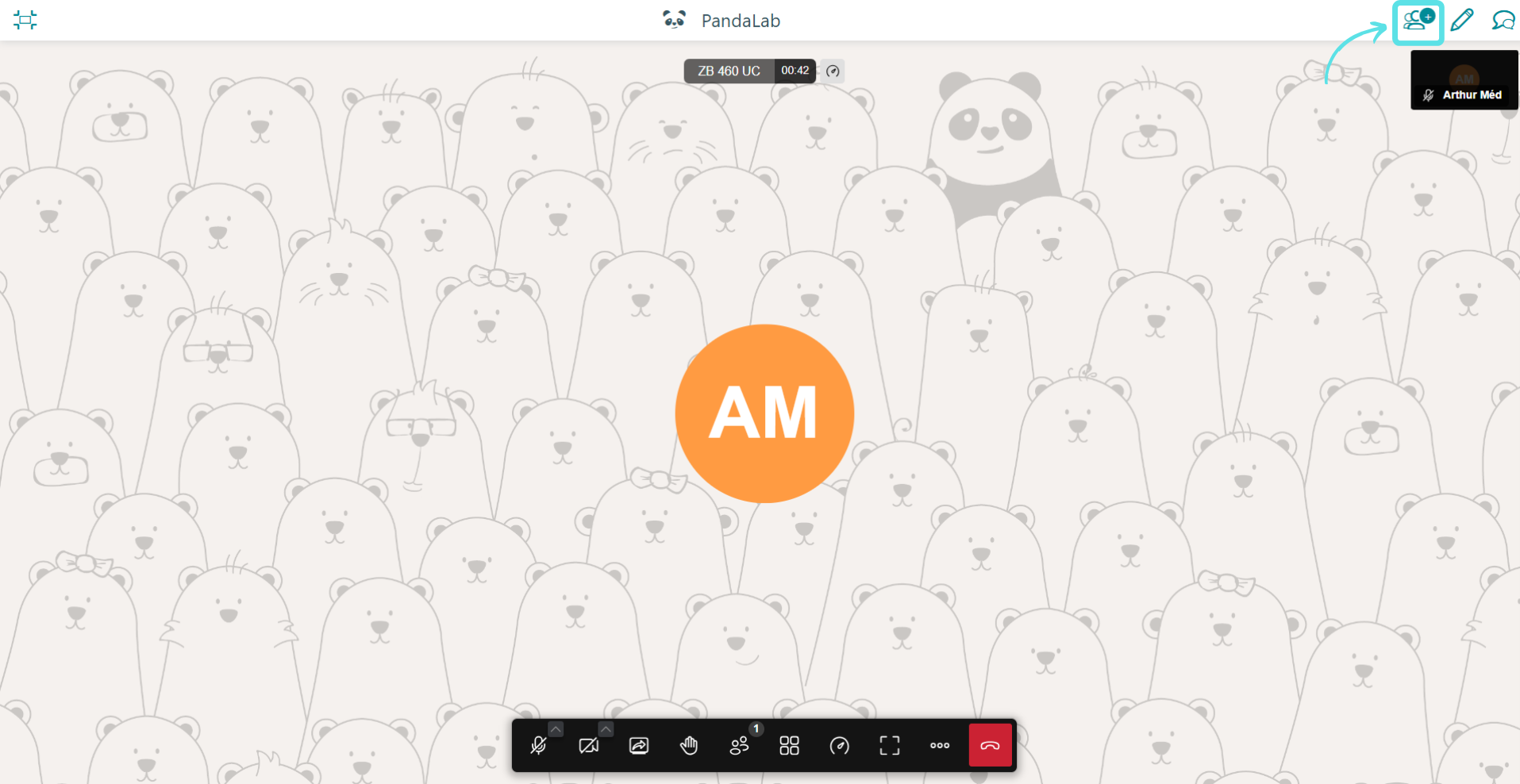Select Arthur Méd video thumbnail
The height and width of the screenshot is (784, 1520).
point(1464,80)
